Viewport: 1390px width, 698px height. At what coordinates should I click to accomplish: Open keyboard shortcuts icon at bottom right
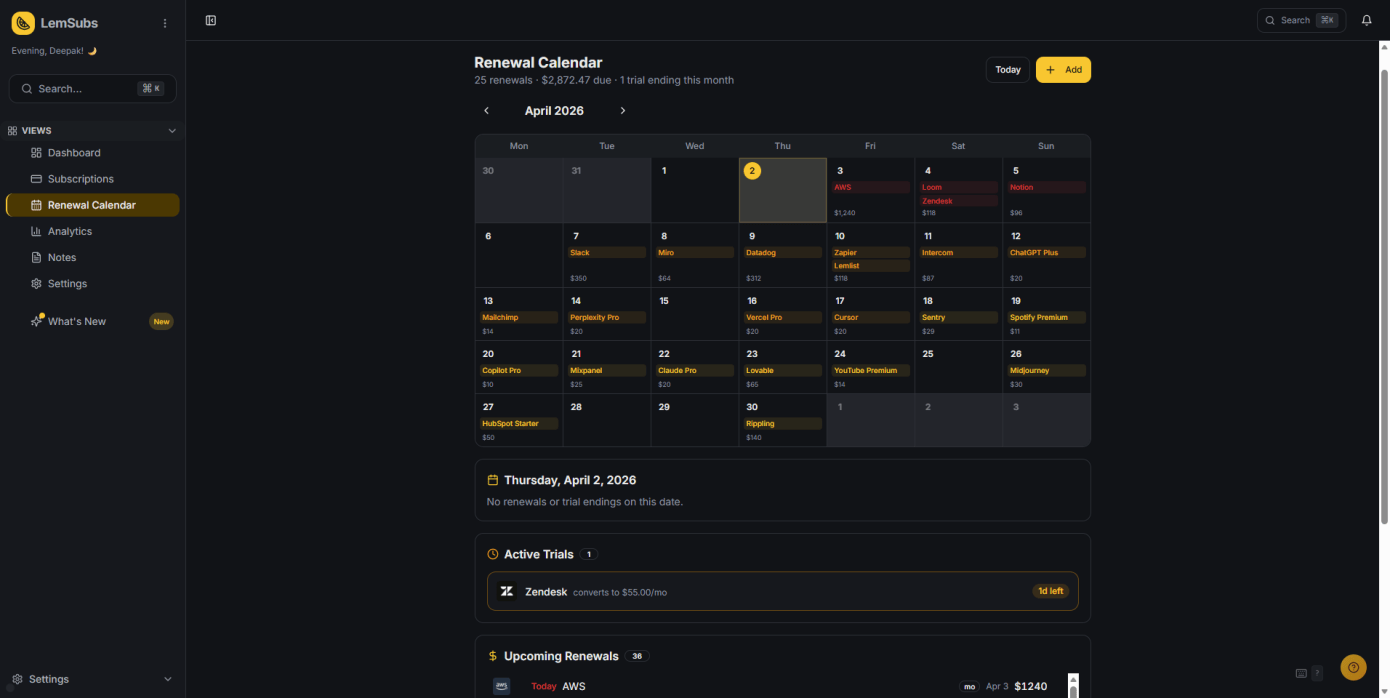[x=1301, y=673]
